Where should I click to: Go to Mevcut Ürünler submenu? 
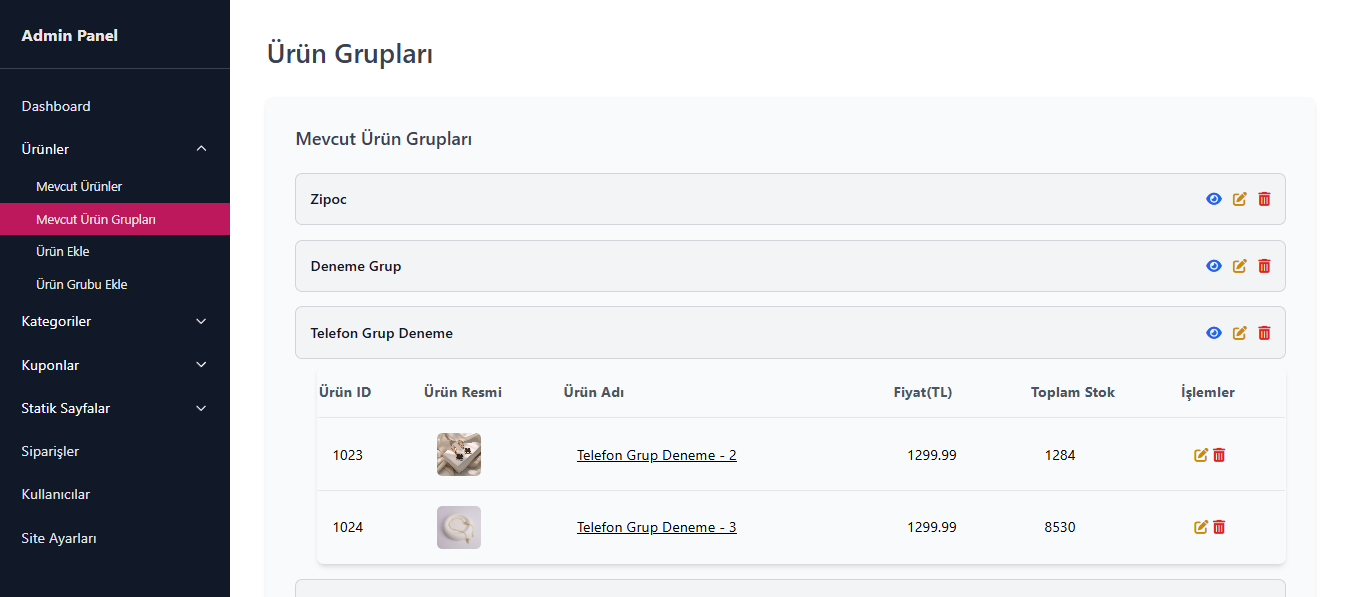(x=79, y=186)
